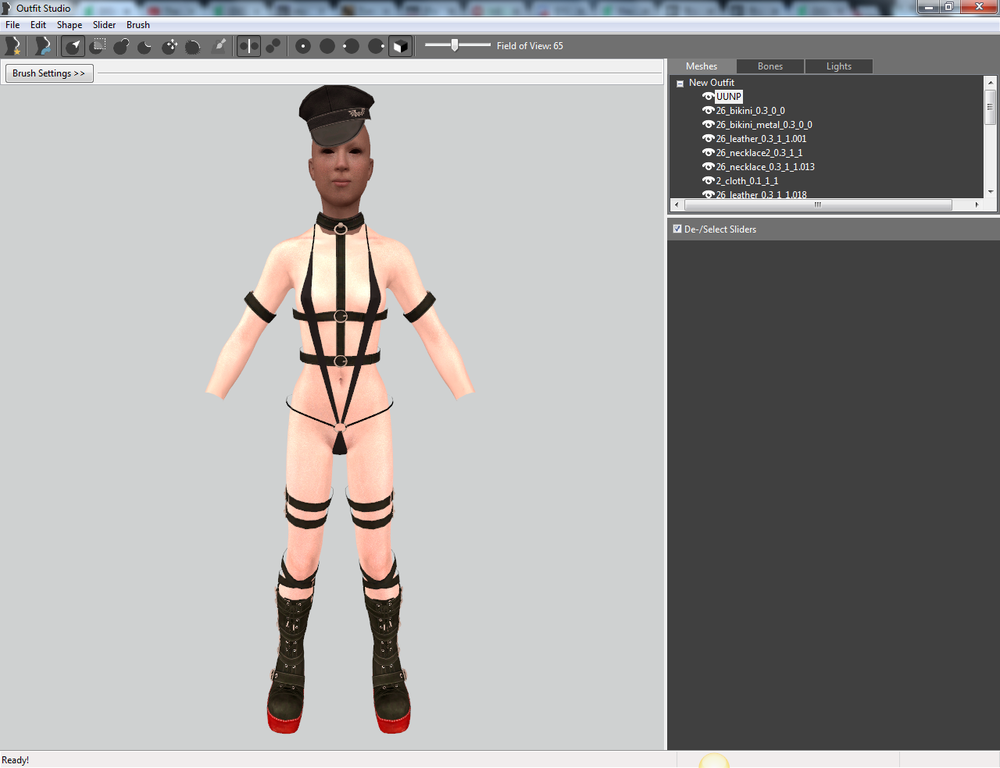Click the Field of View slider handle
Viewport: 1000px width, 768px height.
[455, 45]
